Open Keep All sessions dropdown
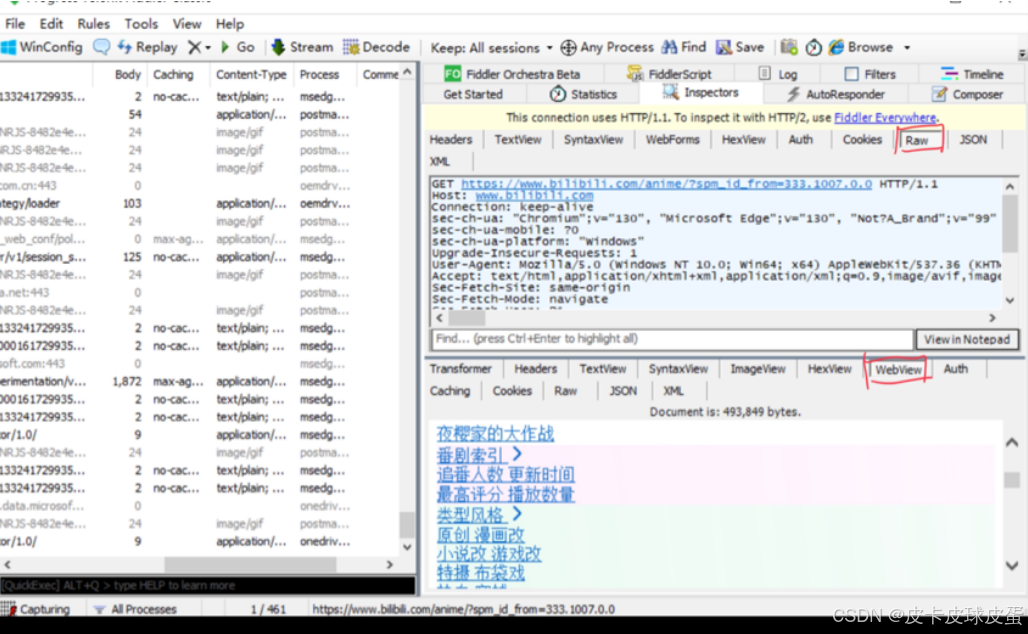The height and width of the screenshot is (634, 1028). click(492, 48)
